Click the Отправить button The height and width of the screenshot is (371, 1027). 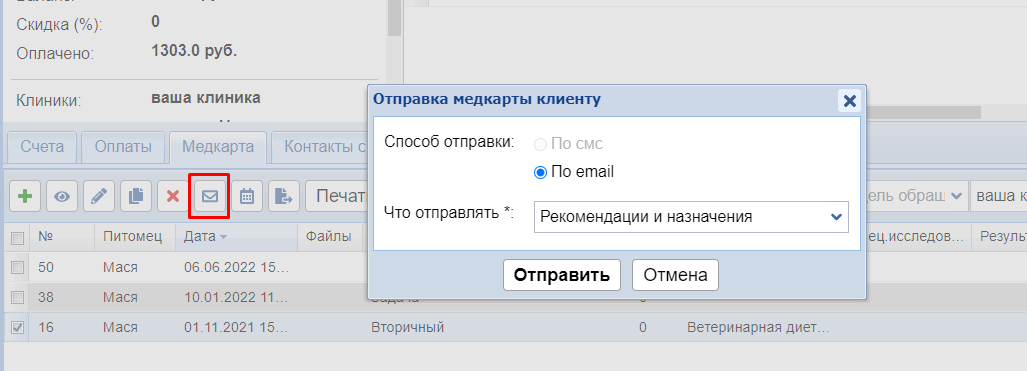[561, 275]
